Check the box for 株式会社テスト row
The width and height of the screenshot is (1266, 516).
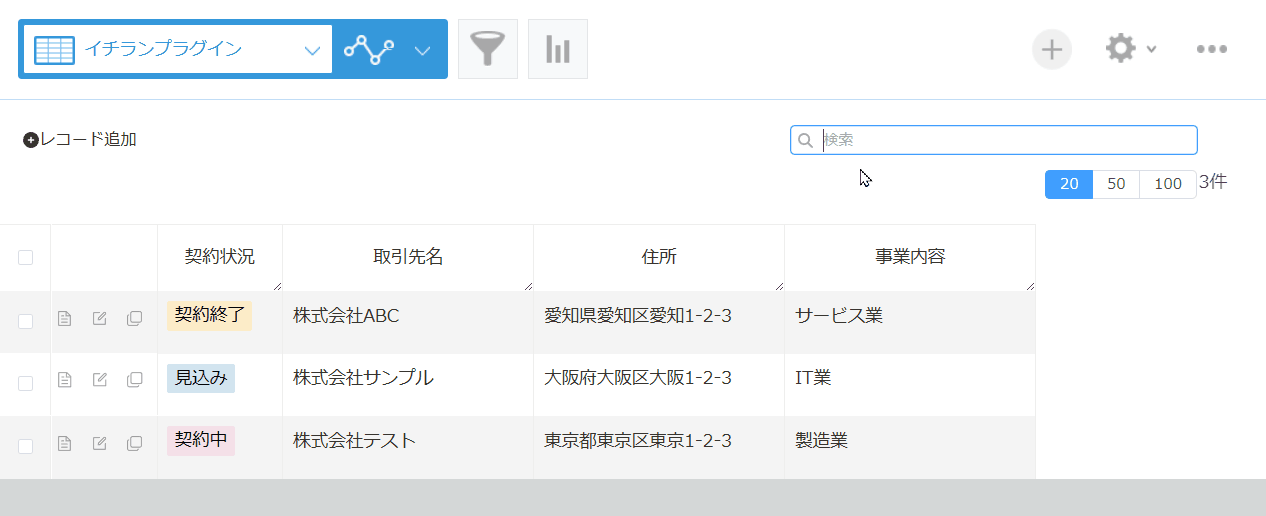[x=26, y=445]
